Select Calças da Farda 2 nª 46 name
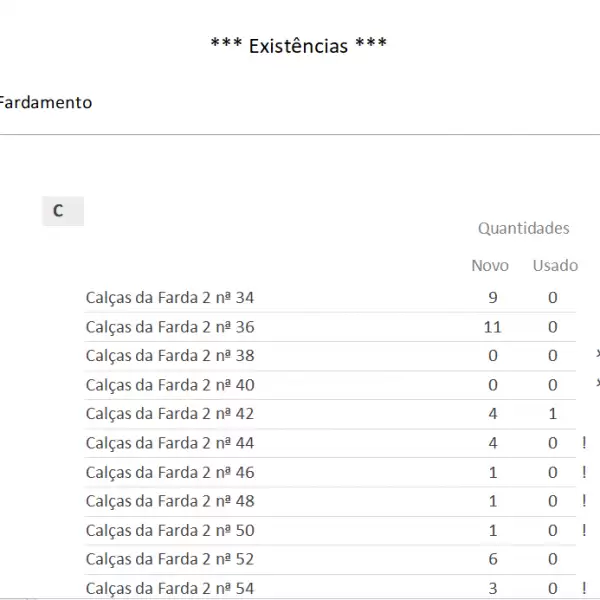 tap(170, 472)
